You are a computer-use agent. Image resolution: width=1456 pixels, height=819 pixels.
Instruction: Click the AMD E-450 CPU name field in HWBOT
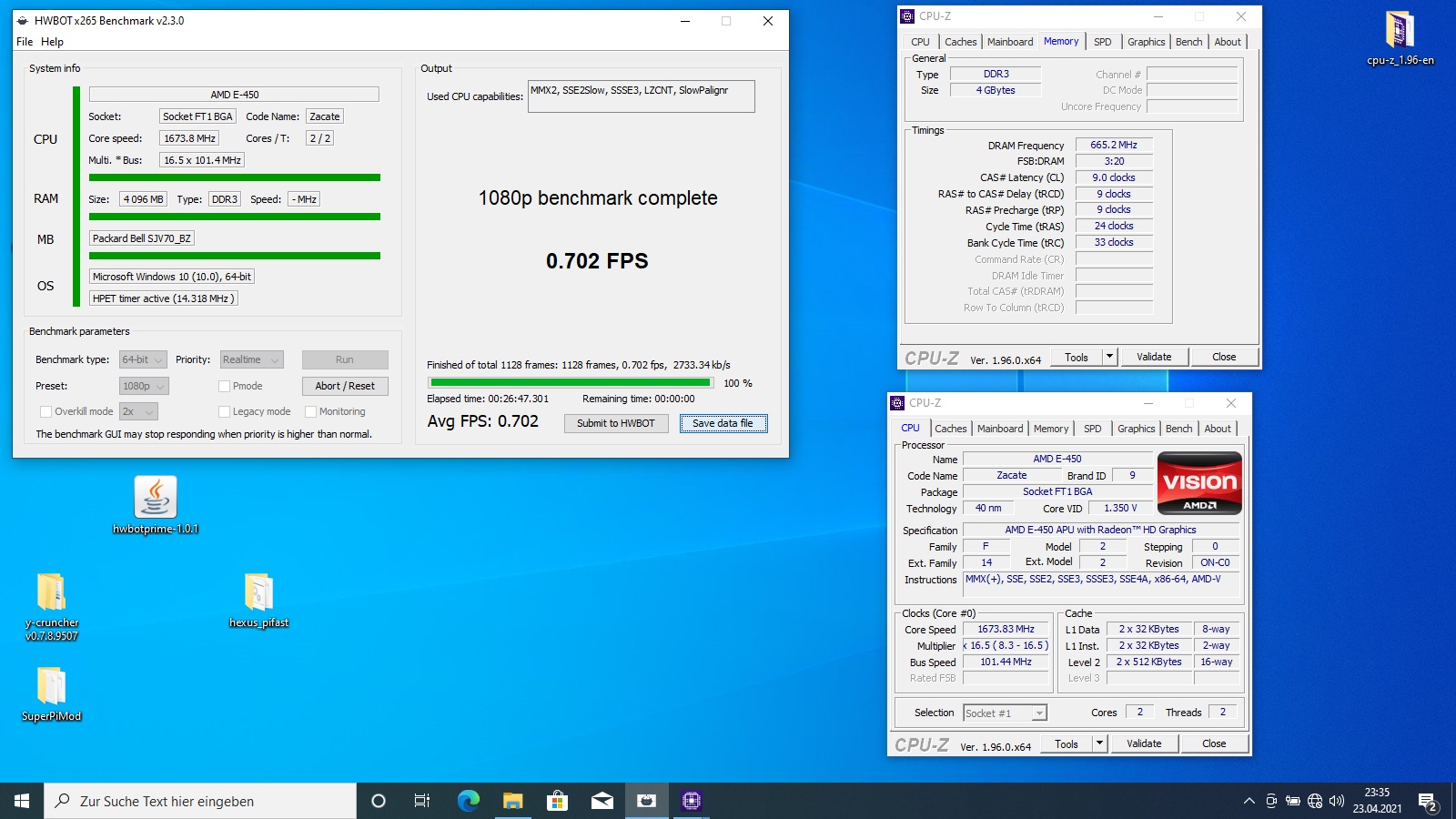coord(234,95)
